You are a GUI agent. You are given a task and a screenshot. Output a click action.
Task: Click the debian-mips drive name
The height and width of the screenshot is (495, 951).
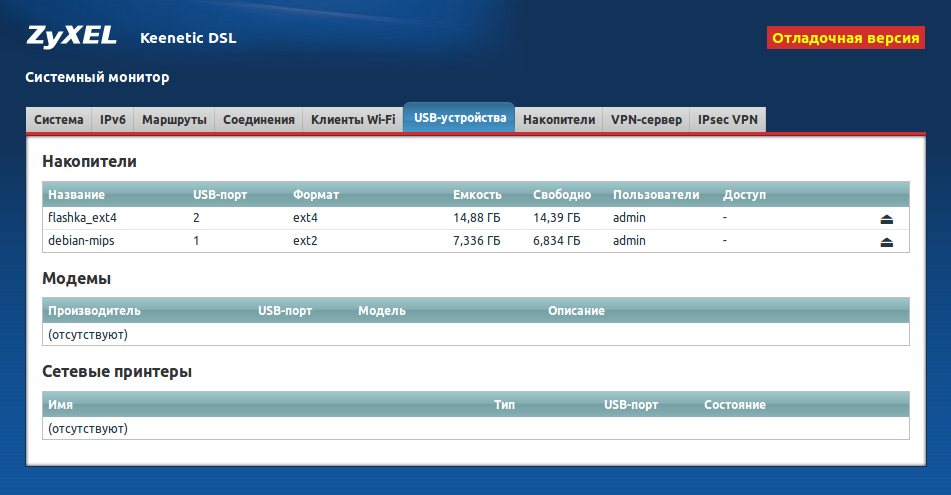click(x=79, y=241)
